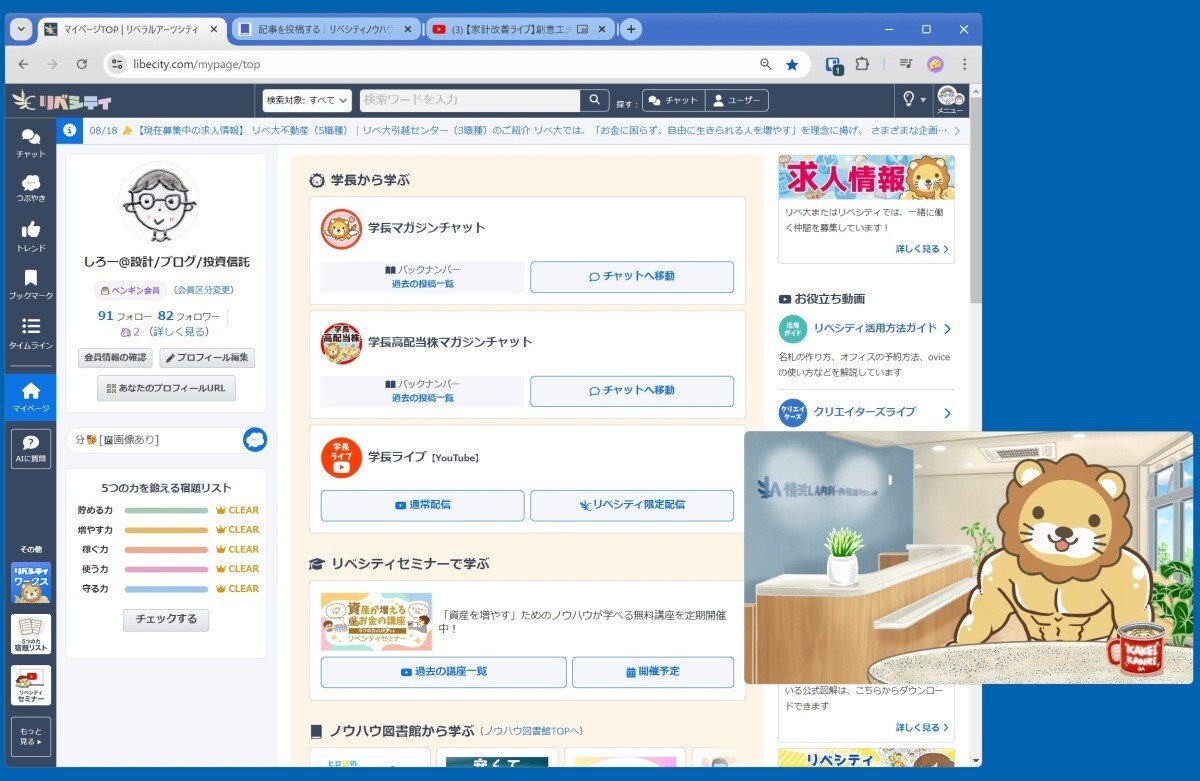Expand もっと見る in the sidebar
1200x781 pixels.
point(30,737)
